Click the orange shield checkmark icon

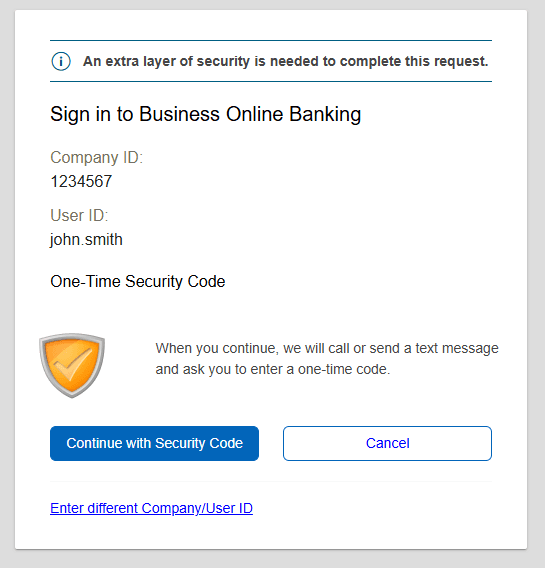(72, 365)
